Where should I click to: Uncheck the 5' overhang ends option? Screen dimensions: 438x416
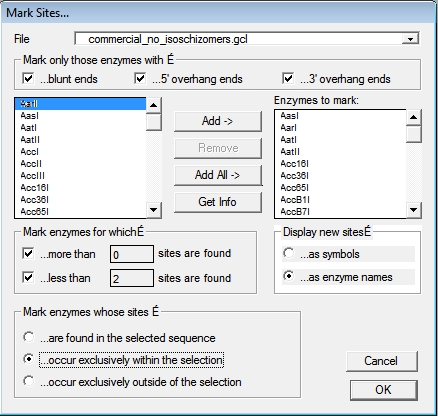140,79
